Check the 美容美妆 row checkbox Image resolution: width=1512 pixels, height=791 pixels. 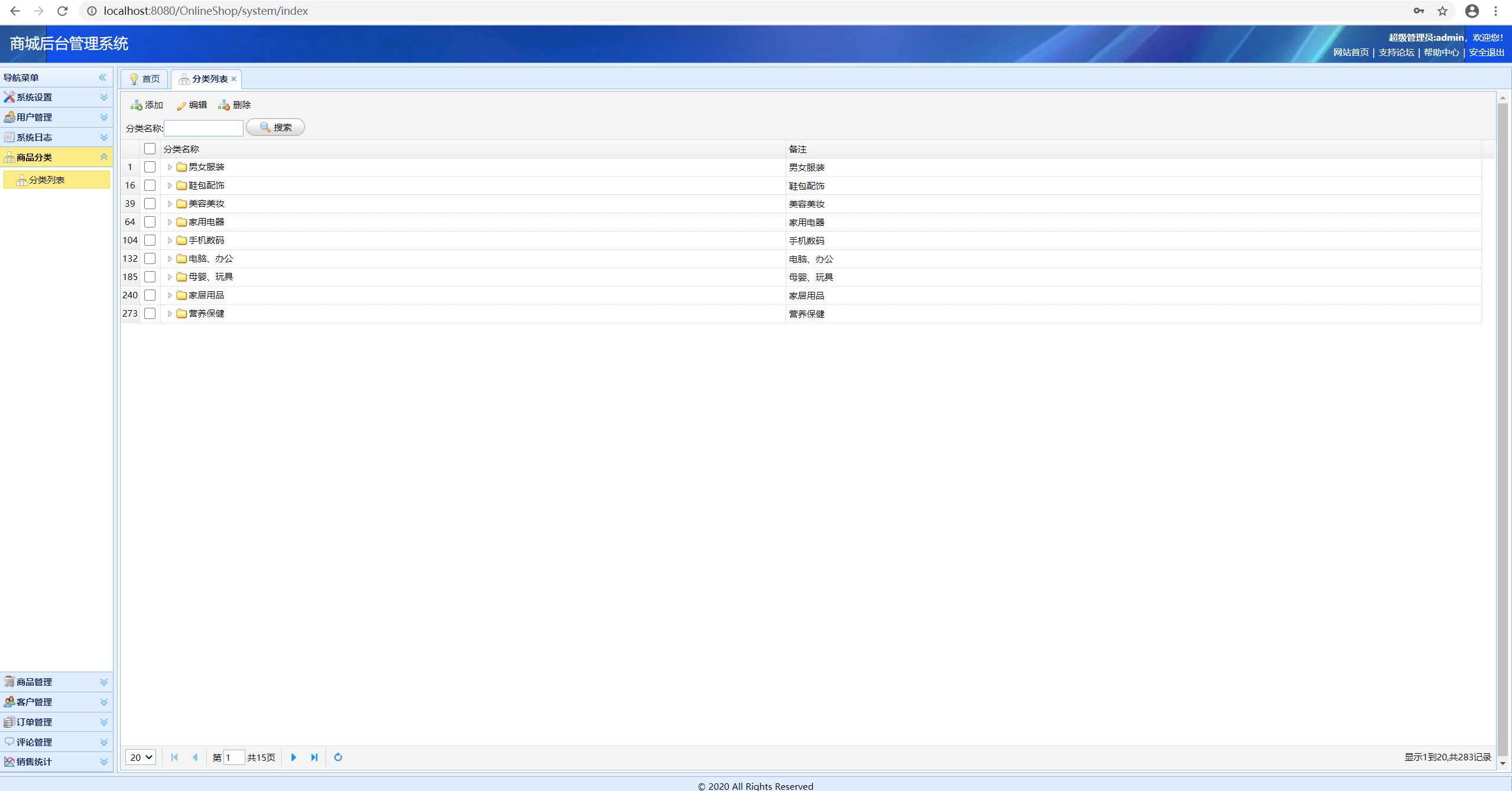tap(150, 204)
